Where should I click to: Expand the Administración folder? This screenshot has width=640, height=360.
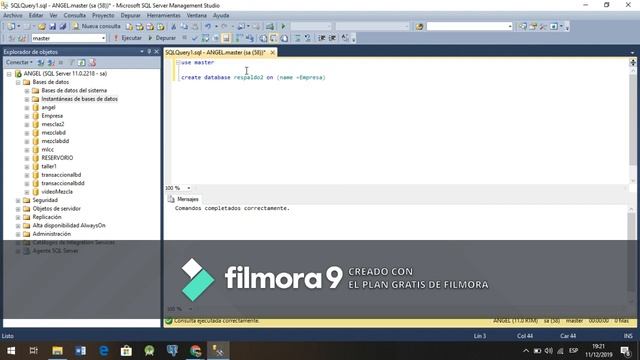point(18,234)
